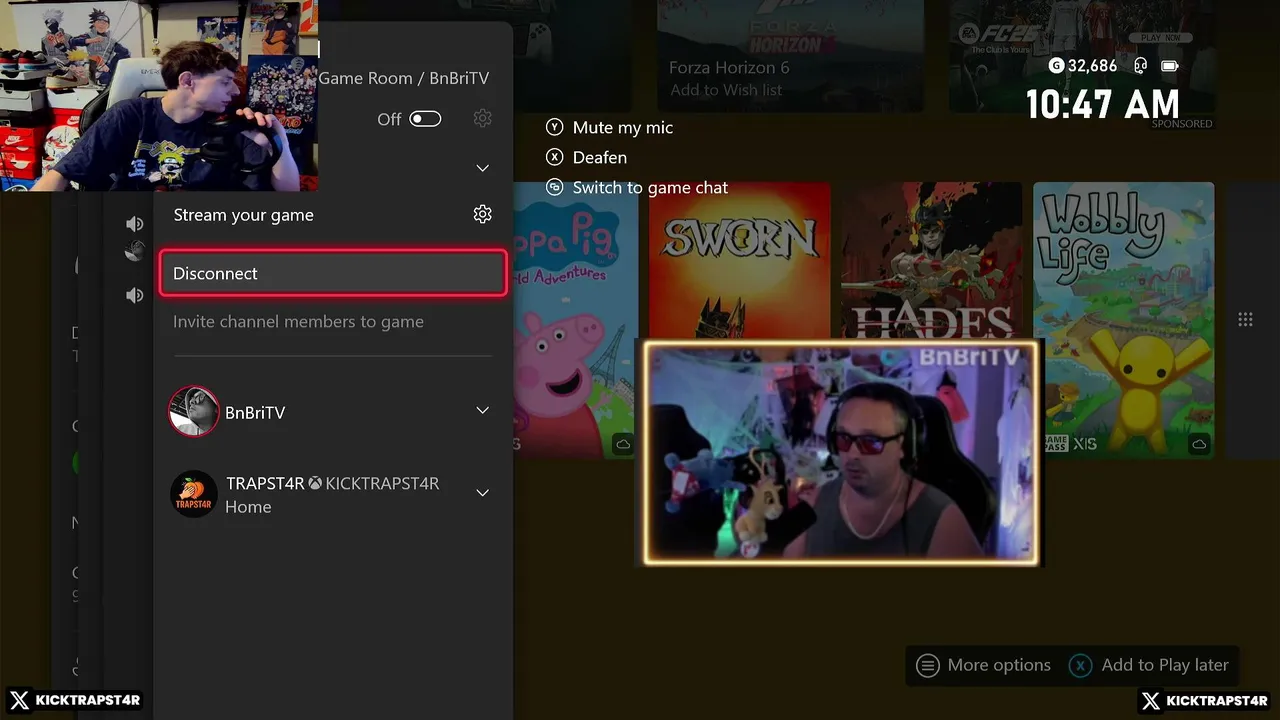Select TRAPST4R KICKTRAPST4R member row text
This screenshot has width=1280, height=720.
pyautogui.click(x=332, y=484)
